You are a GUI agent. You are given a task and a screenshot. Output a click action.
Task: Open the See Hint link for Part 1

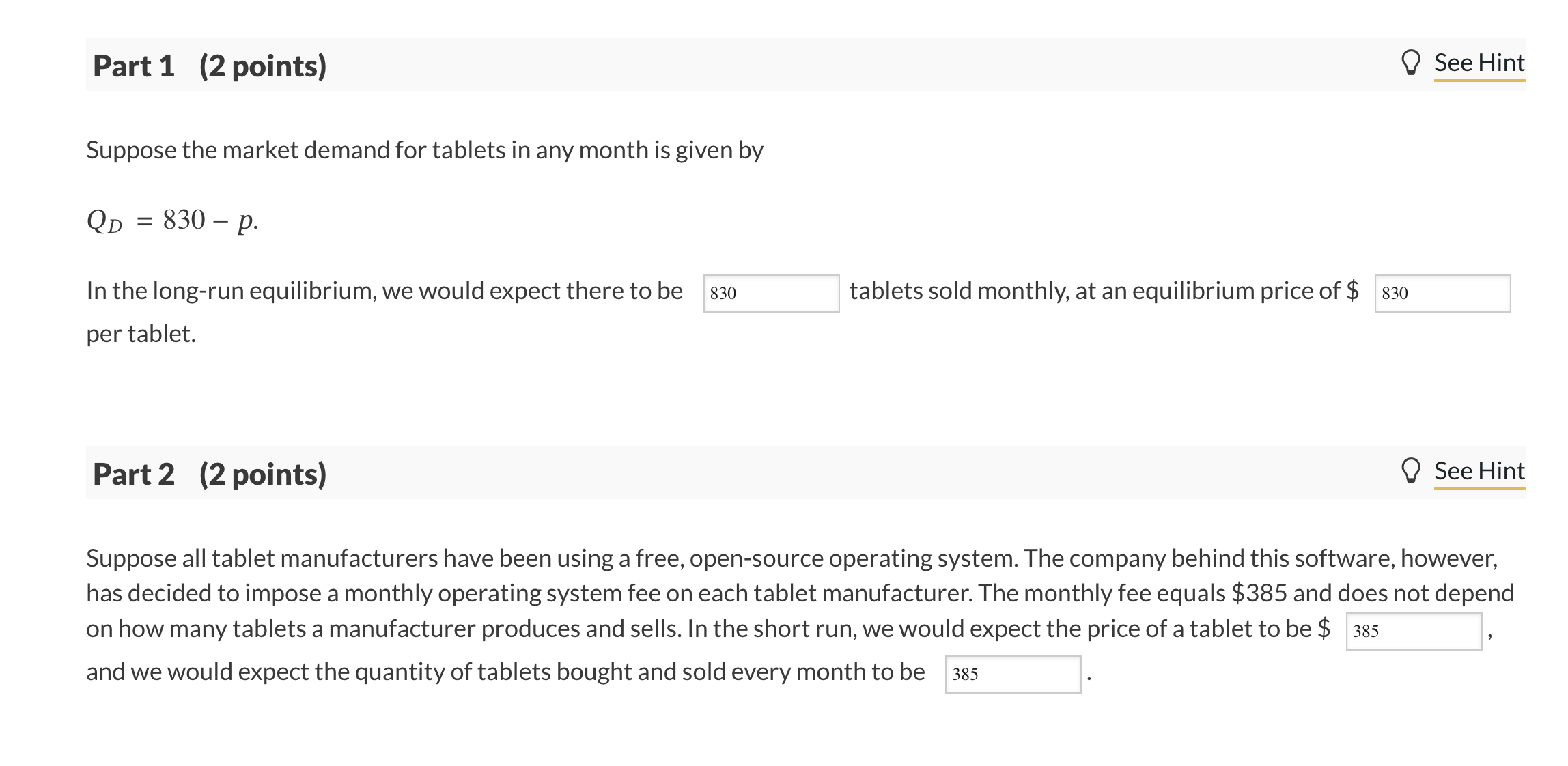click(1479, 63)
